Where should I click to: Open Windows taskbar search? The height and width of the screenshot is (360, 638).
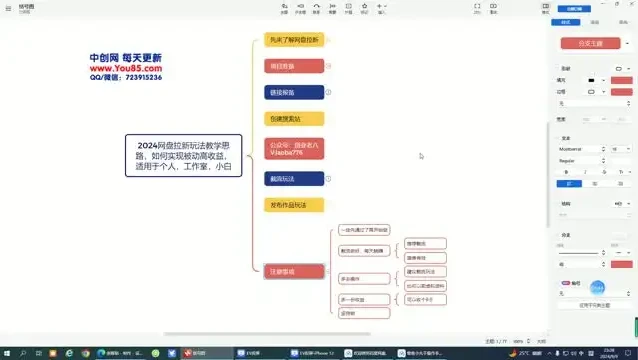pyautogui.click(x=23, y=353)
